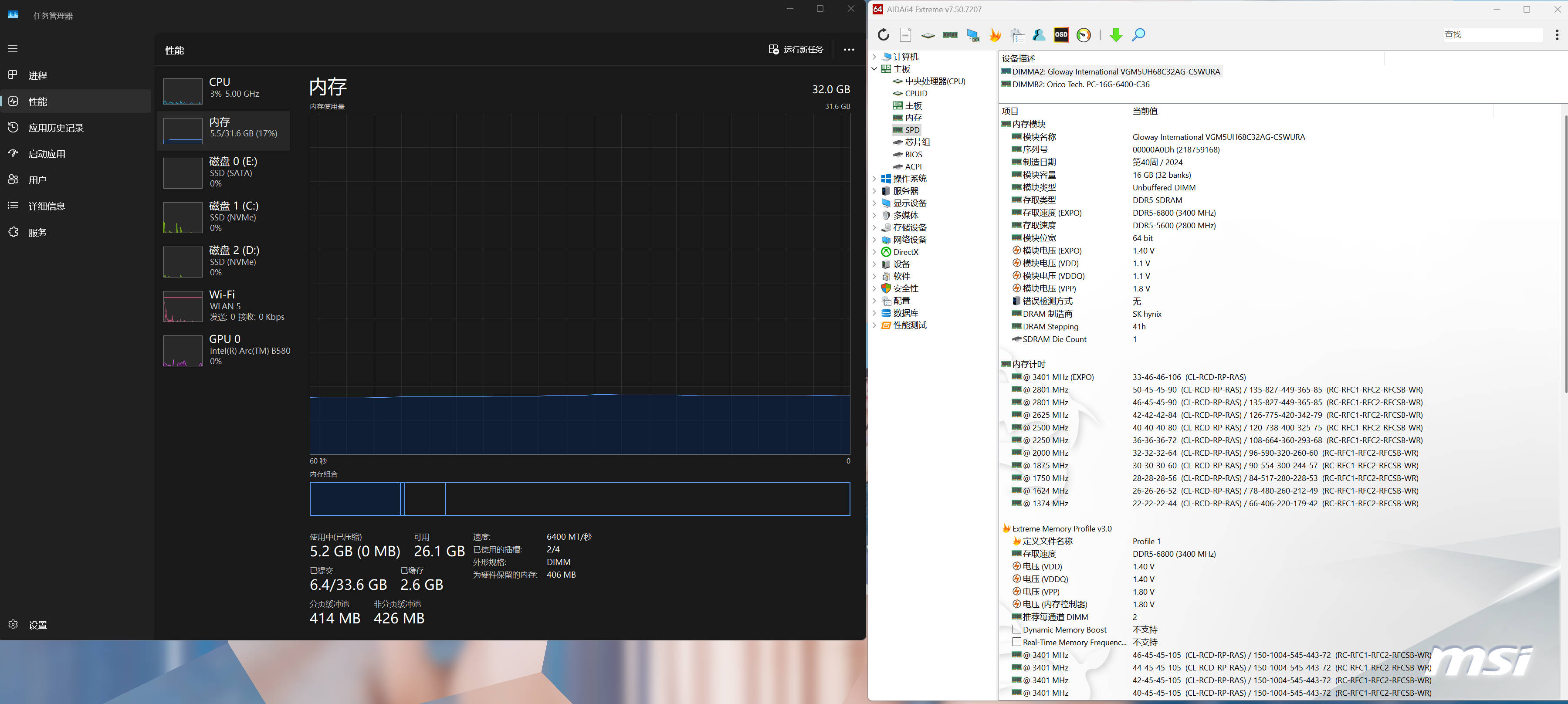Click the AIDA64 refresh toolbar icon
The height and width of the screenshot is (704, 1568).
pyautogui.click(x=883, y=35)
